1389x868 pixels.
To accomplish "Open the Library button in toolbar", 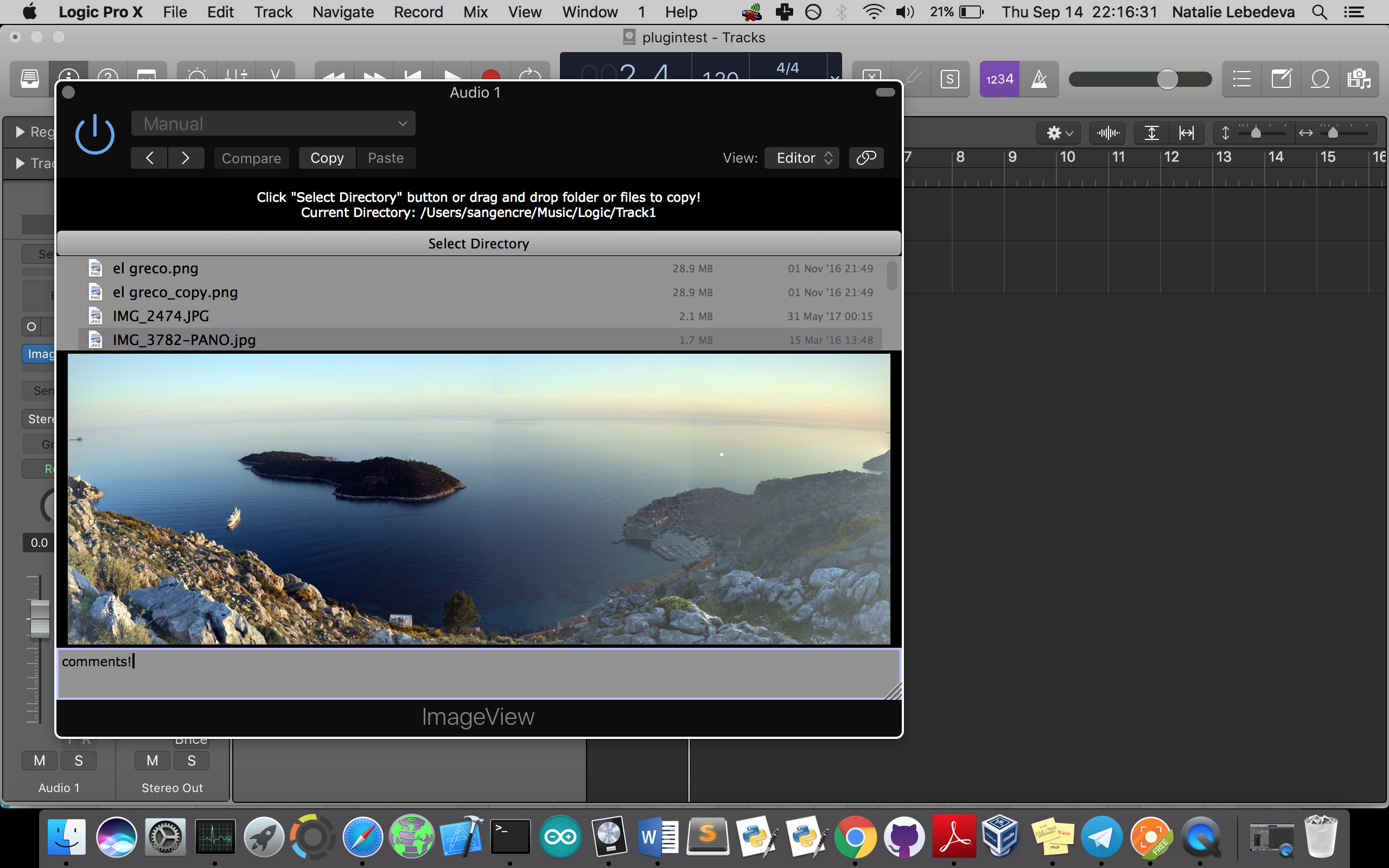I will 30,78.
